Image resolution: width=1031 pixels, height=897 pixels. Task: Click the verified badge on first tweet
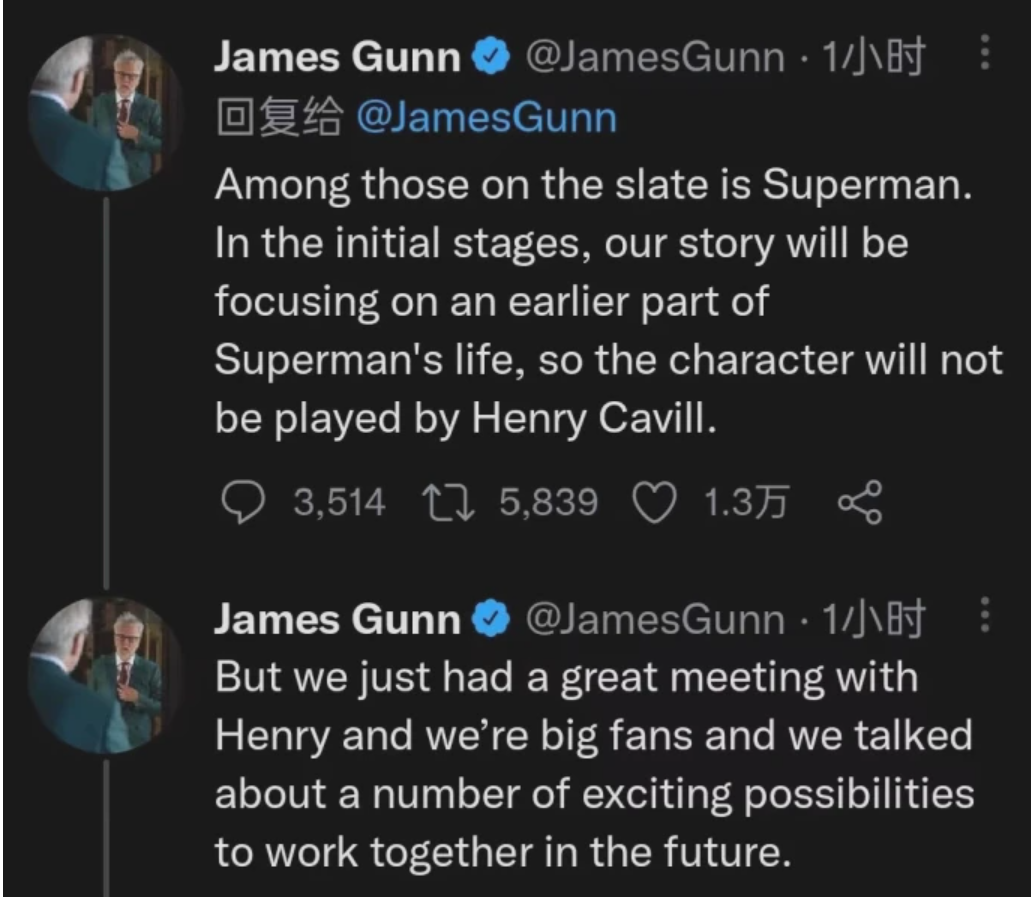(489, 60)
